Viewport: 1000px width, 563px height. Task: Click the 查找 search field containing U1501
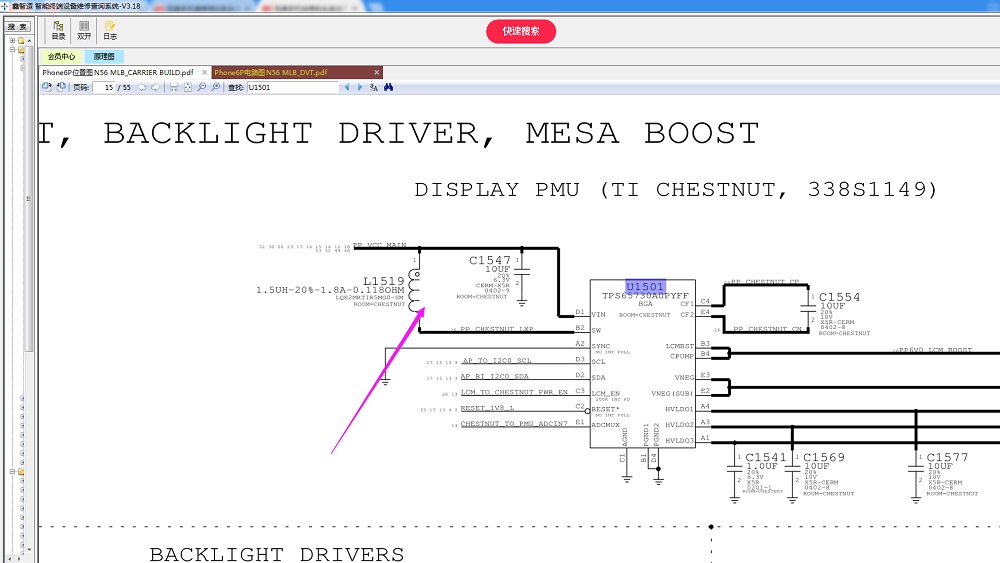point(293,87)
